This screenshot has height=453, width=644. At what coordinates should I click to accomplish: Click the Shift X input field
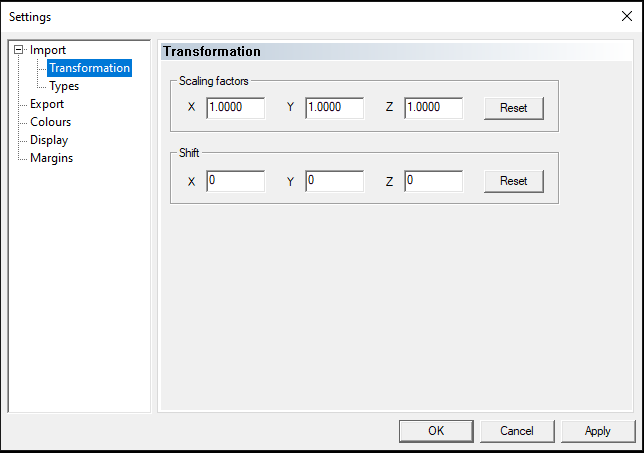click(236, 181)
